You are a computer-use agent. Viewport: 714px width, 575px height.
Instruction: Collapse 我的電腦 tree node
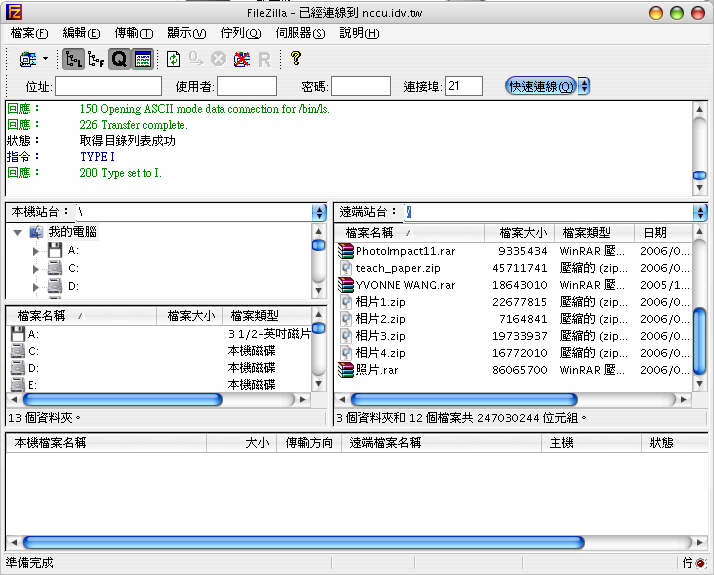point(18,233)
